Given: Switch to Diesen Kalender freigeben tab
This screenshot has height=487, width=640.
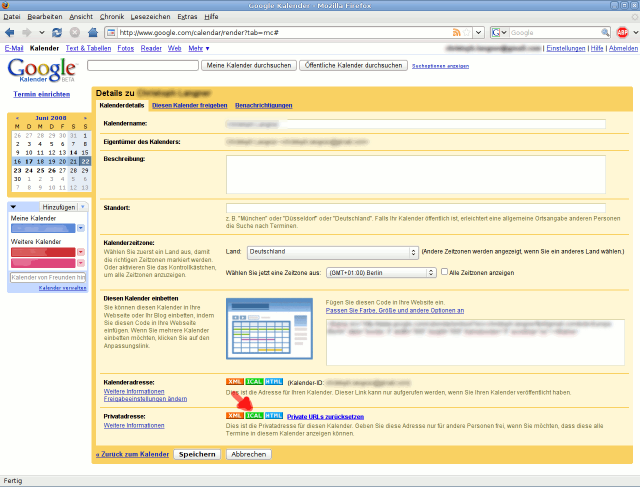Looking at the screenshot, I should click(190, 105).
